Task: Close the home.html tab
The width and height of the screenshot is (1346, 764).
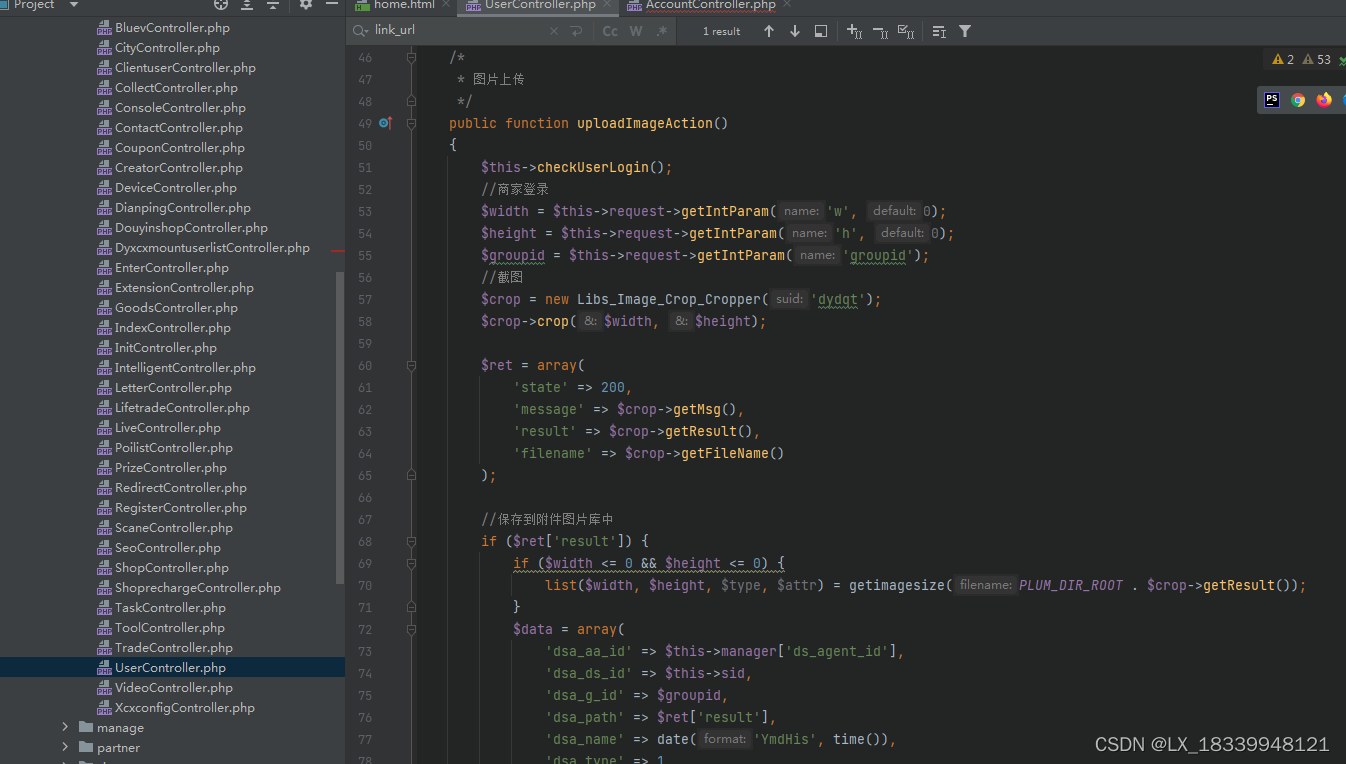Action: pos(447,5)
